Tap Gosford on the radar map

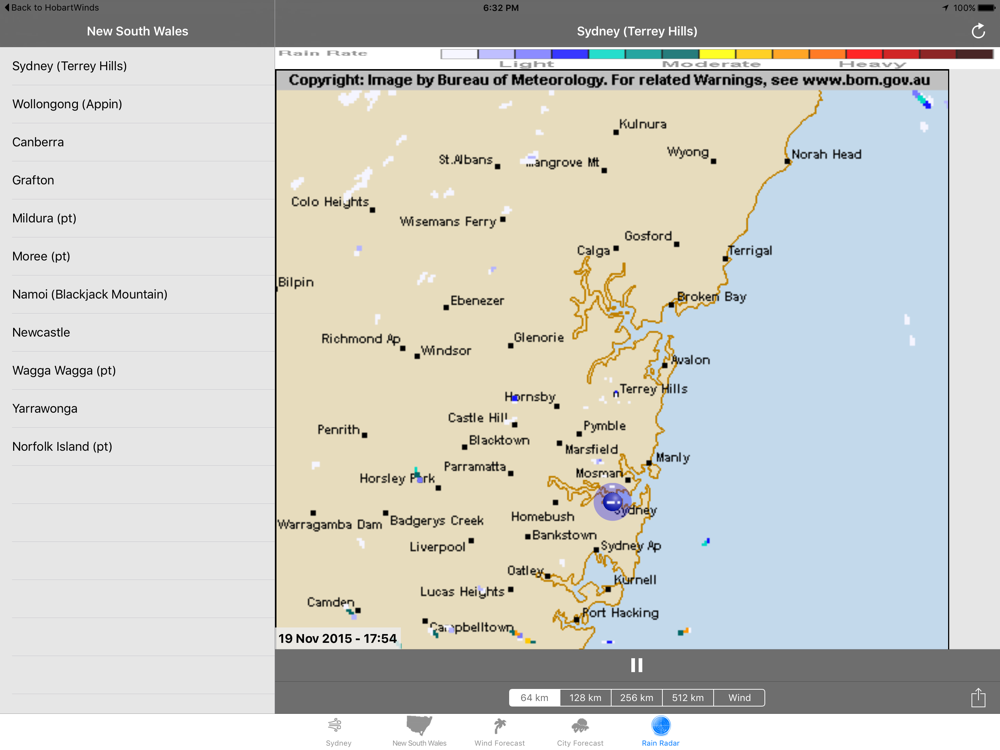648,236
